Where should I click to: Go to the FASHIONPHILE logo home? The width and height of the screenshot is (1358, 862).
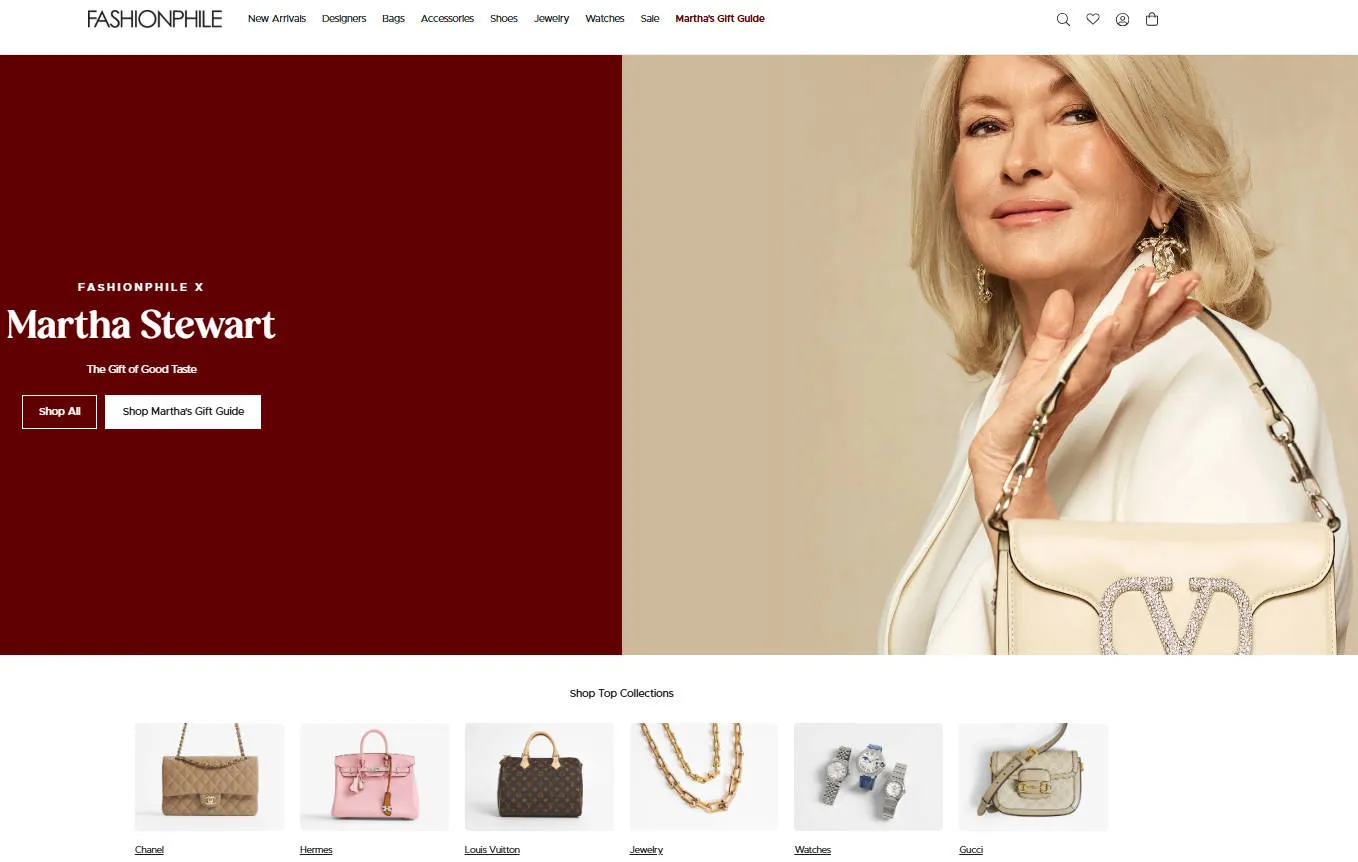[x=155, y=19]
